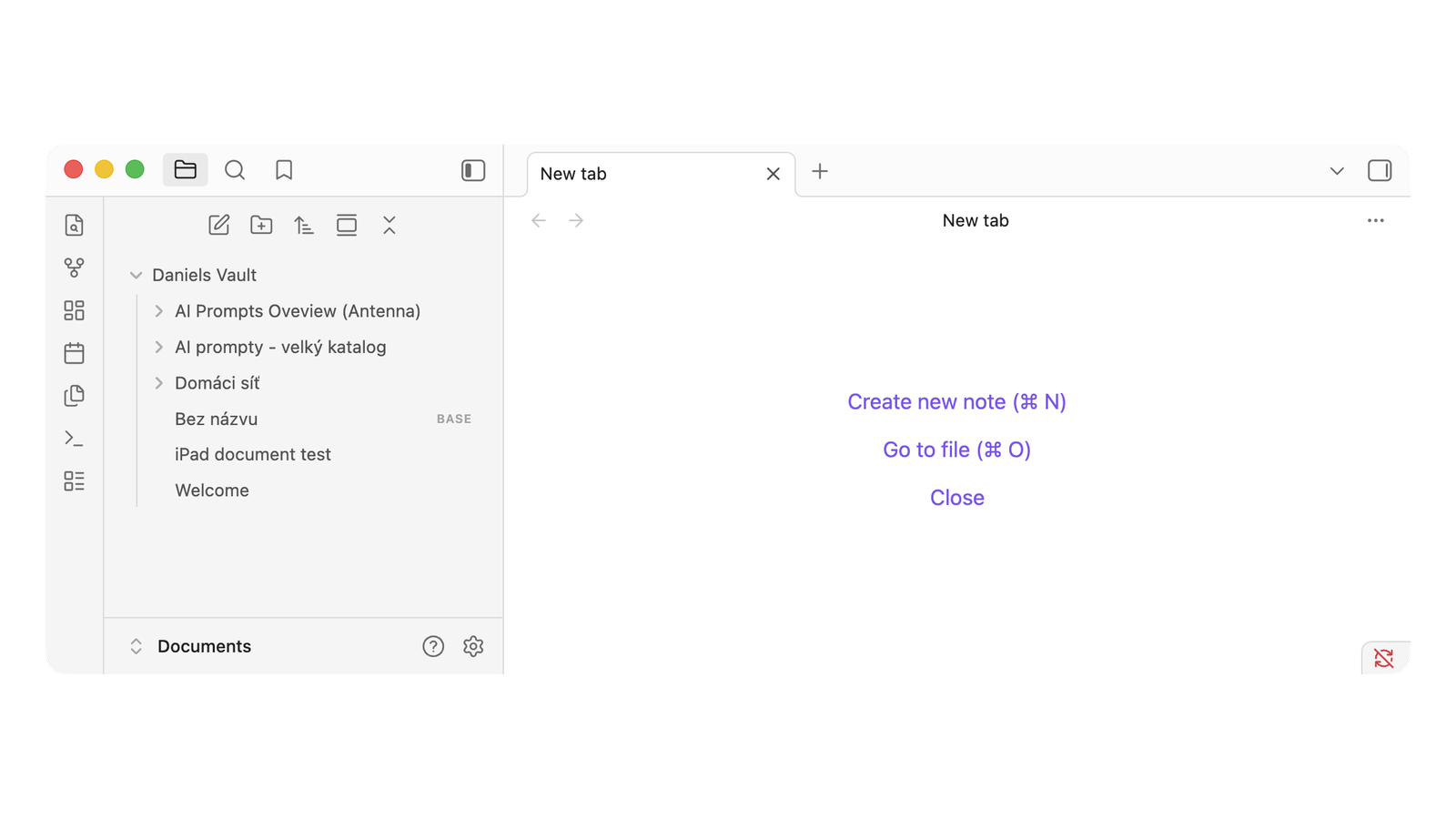The image size is (1456, 819).
Task: Create a new note from explorer toolbar
Action: point(219,225)
